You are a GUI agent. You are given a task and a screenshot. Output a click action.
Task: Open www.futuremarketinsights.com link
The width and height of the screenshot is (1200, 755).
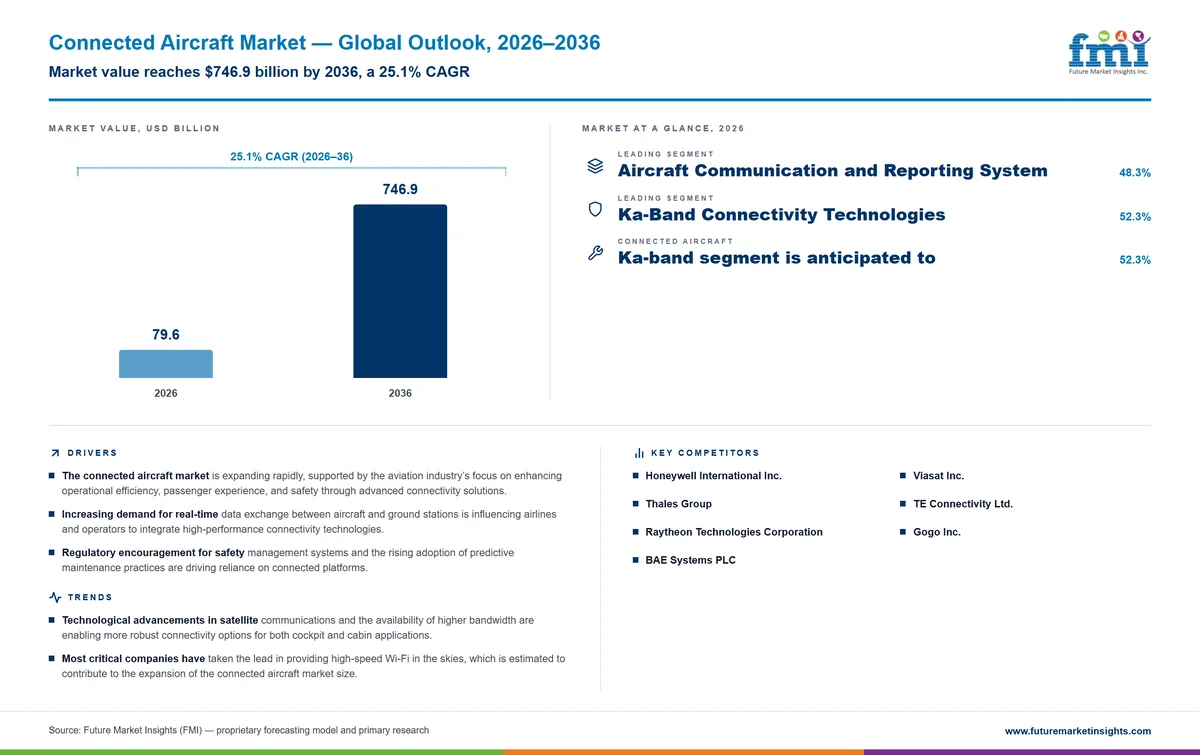1078,731
